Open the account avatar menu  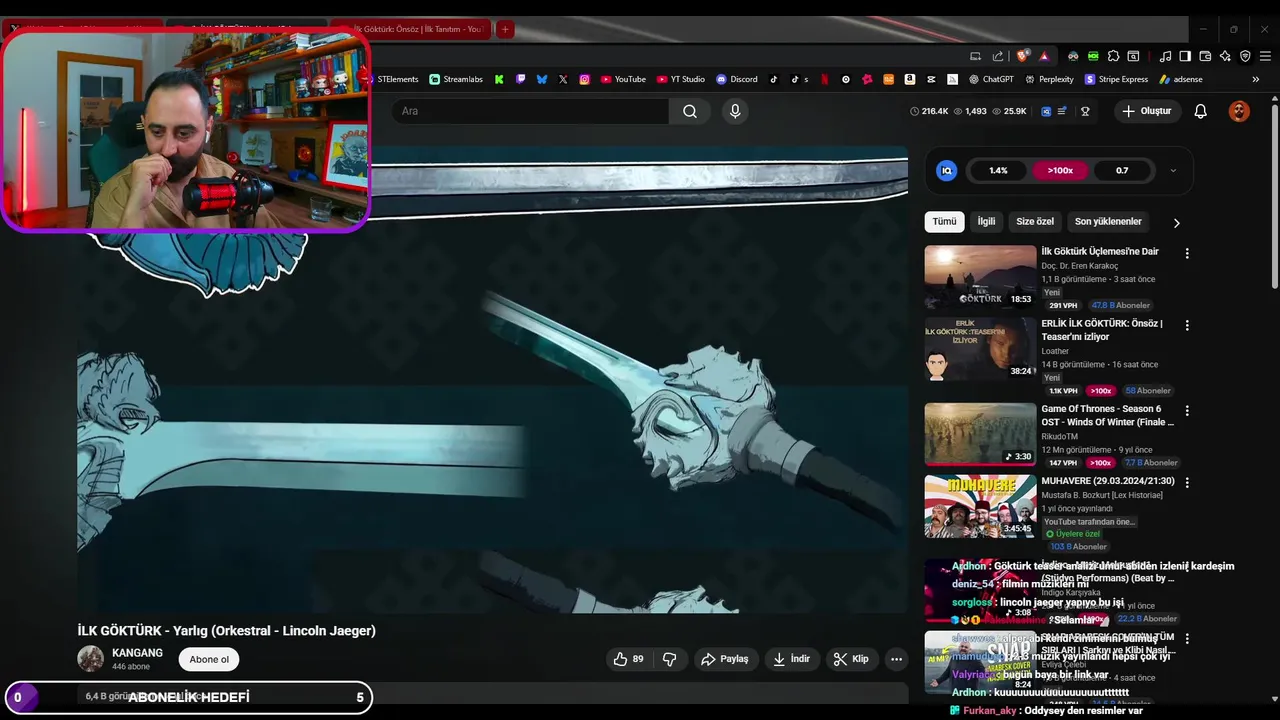tap(1239, 111)
